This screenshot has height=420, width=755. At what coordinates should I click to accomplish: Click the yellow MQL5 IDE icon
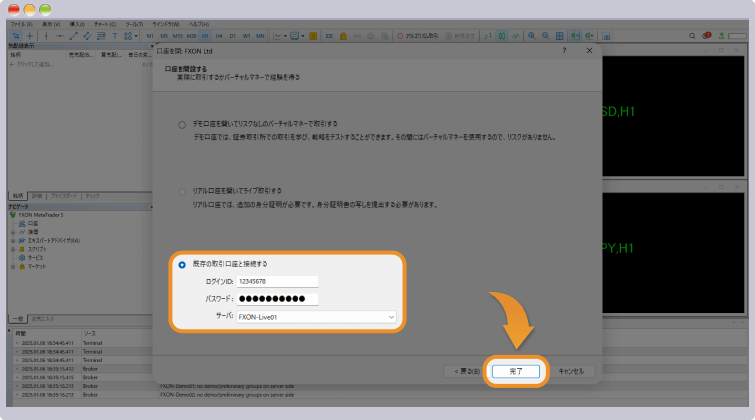tap(313, 36)
